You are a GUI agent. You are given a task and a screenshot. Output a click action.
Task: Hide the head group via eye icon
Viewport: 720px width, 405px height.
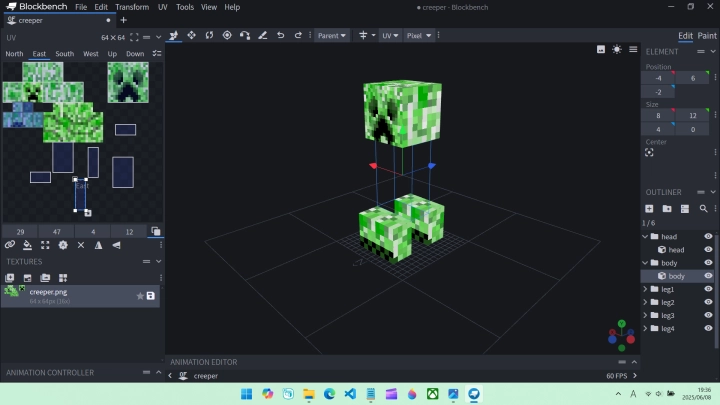click(x=708, y=237)
